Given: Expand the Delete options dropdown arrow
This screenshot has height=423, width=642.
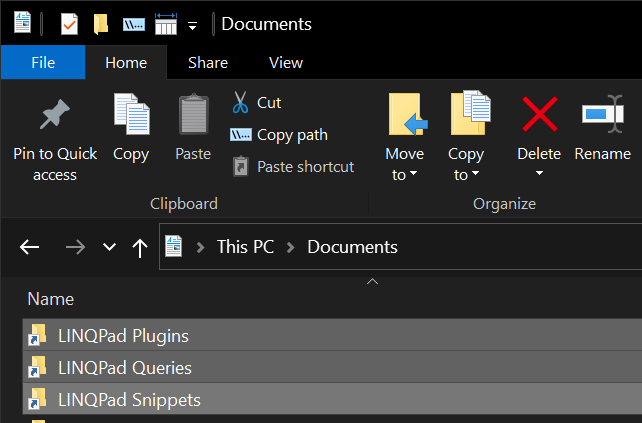Looking at the screenshot, I should point(539,173).
